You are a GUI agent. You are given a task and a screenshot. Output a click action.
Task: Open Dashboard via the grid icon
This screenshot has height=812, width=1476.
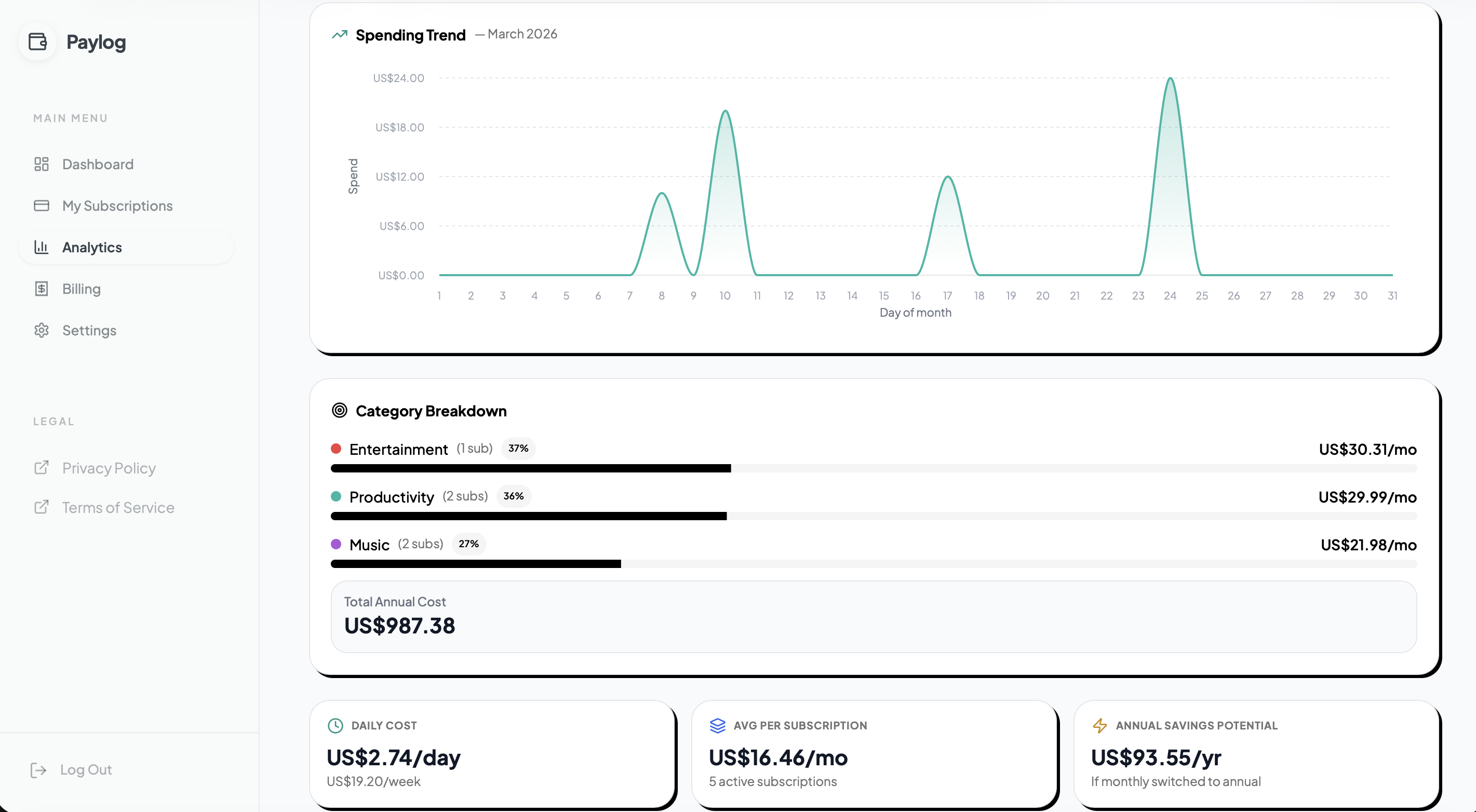(x=41, y=165)
